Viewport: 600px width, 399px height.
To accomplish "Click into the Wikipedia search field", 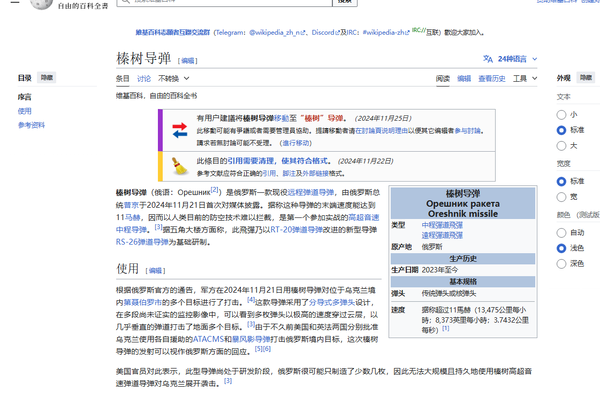I will click(x=225, y=2).
